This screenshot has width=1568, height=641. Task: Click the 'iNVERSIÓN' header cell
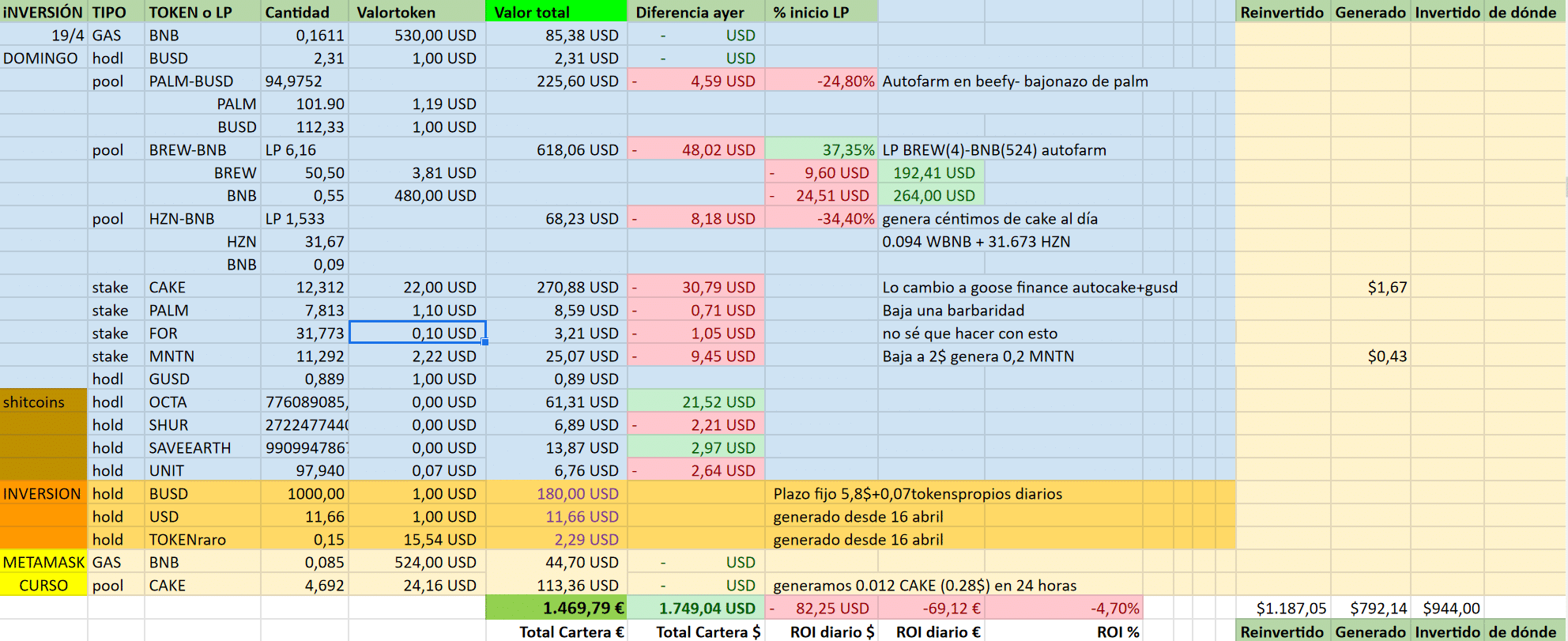[43, 12]
